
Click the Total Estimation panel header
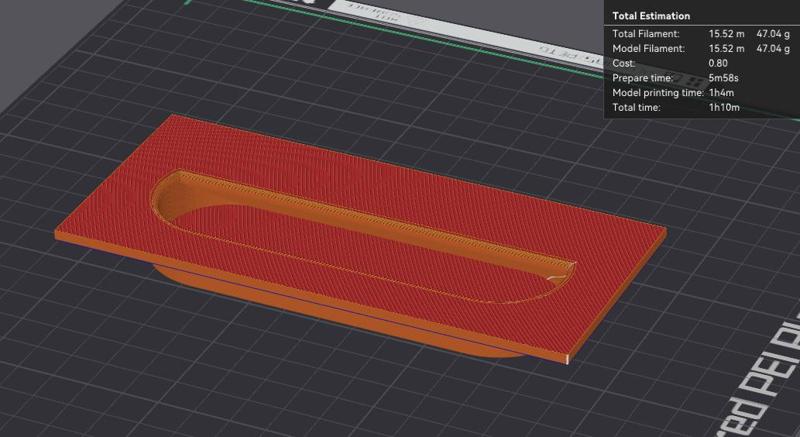click(x=651, y=16)
